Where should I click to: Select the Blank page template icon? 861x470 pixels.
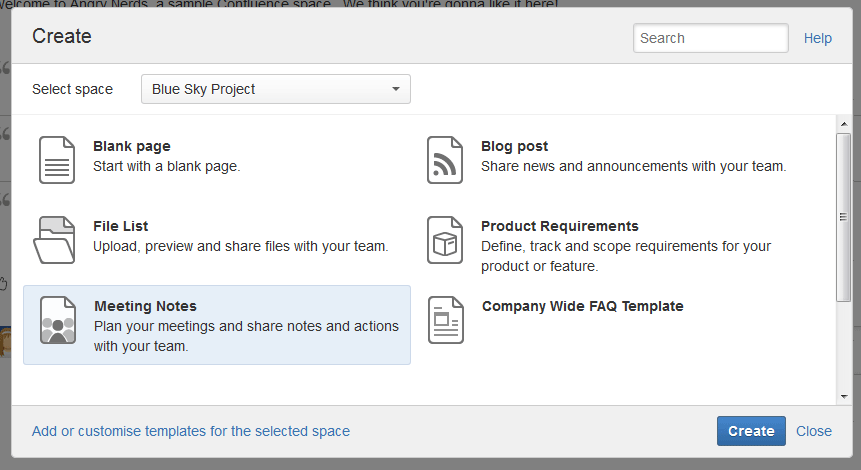(57, 160)
